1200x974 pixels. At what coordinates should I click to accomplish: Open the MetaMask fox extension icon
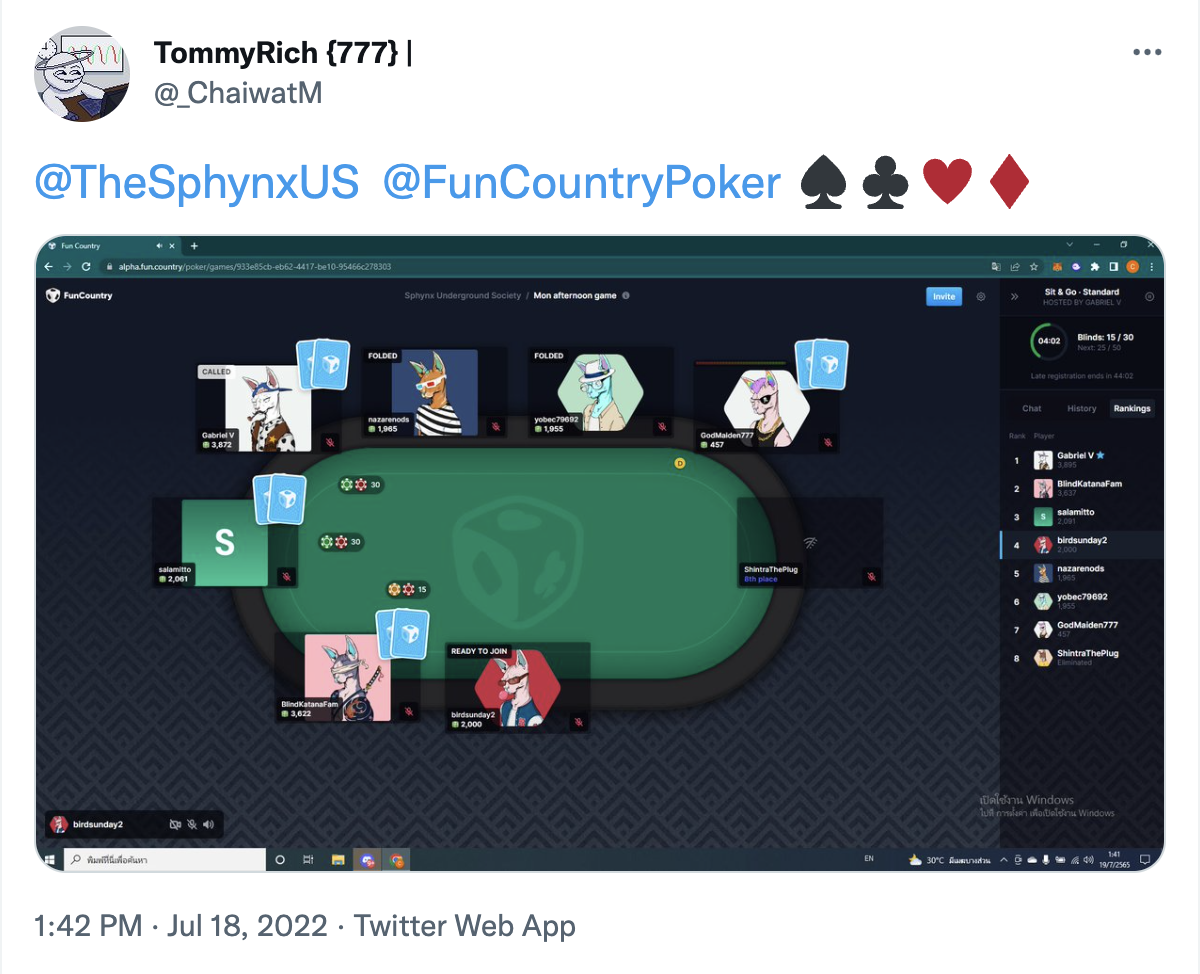(x=1057, y=267)
